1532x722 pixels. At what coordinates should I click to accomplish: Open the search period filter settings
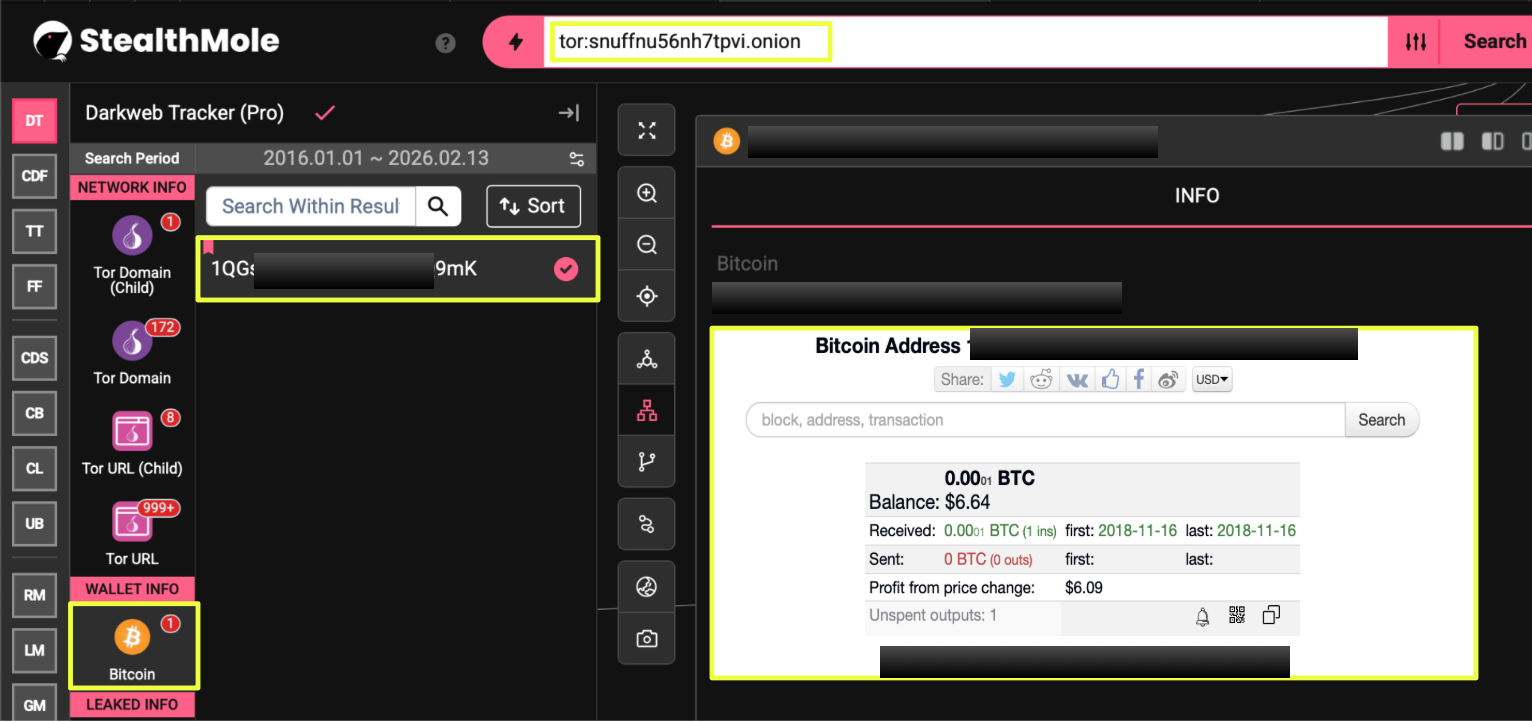(576, 159)
